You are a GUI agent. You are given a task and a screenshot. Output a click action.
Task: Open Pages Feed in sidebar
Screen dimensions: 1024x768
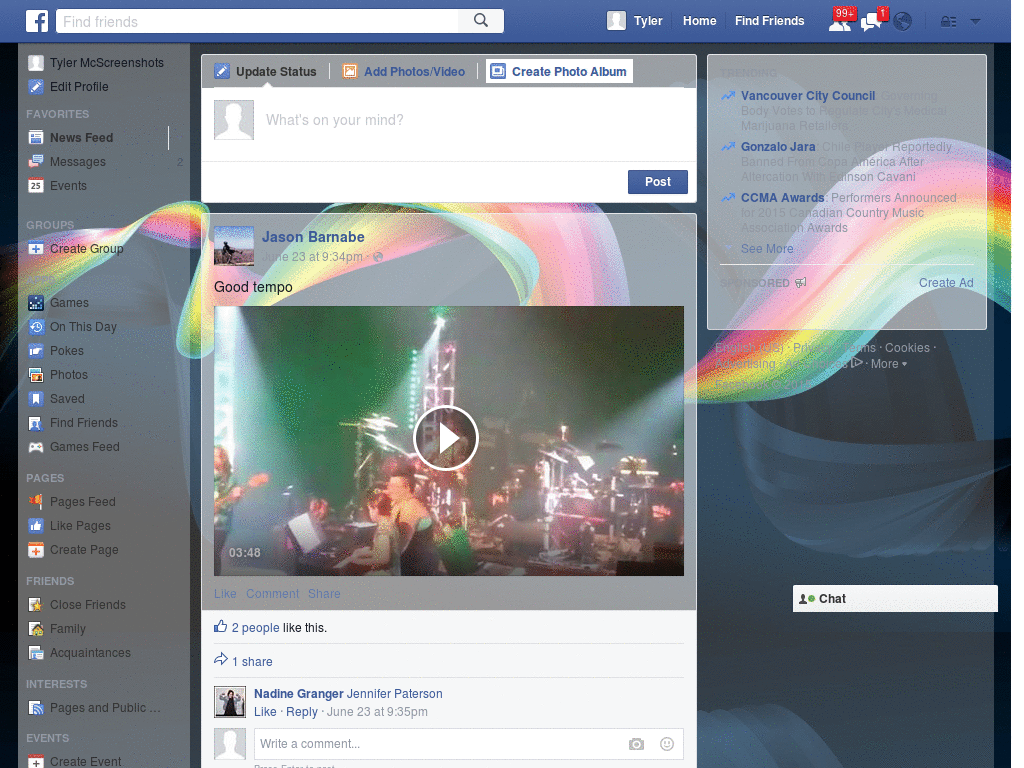pos(82,502)
